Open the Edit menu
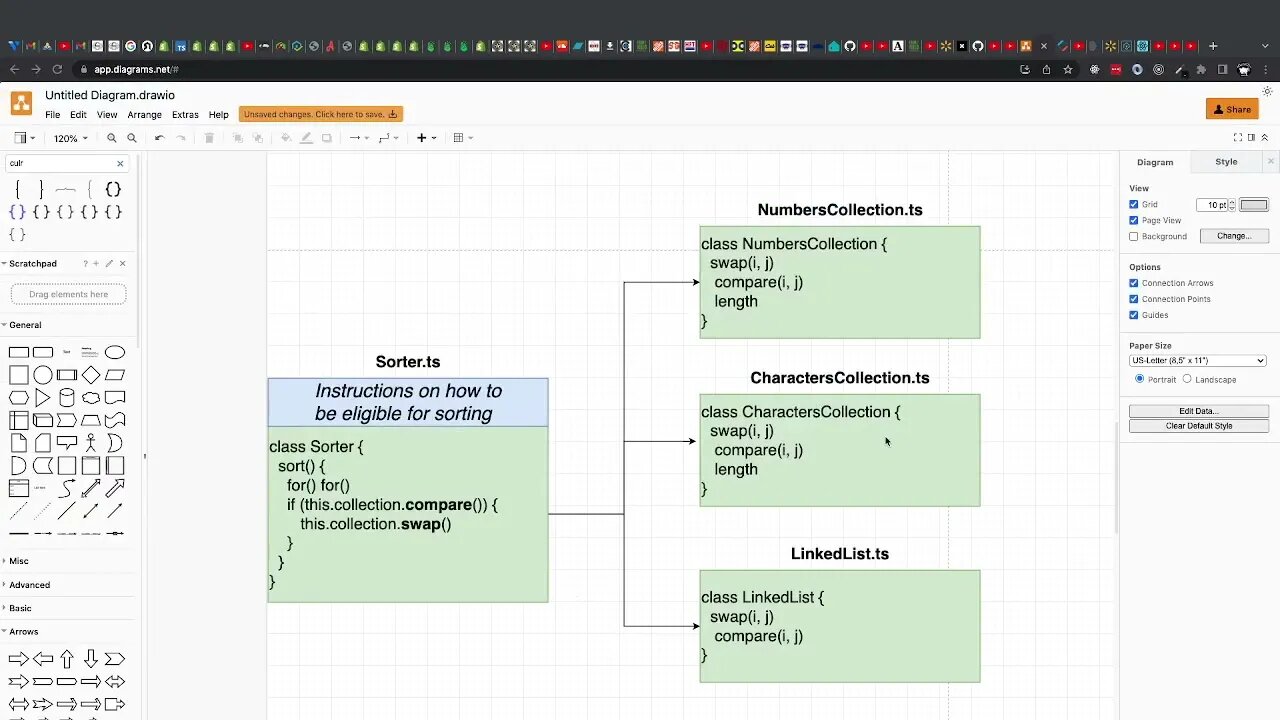This screenshot has width=1280, height=720. pyautogui.click(x=78, y=115)
